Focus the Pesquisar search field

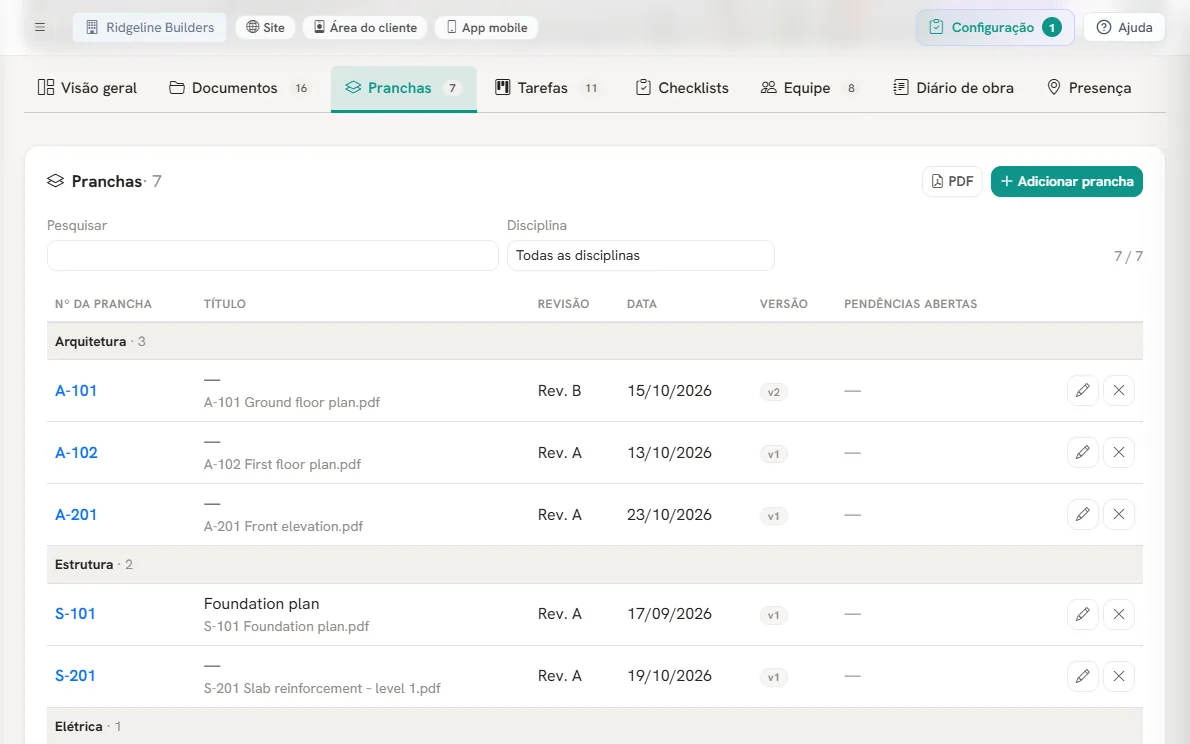(x=272, y=256)
